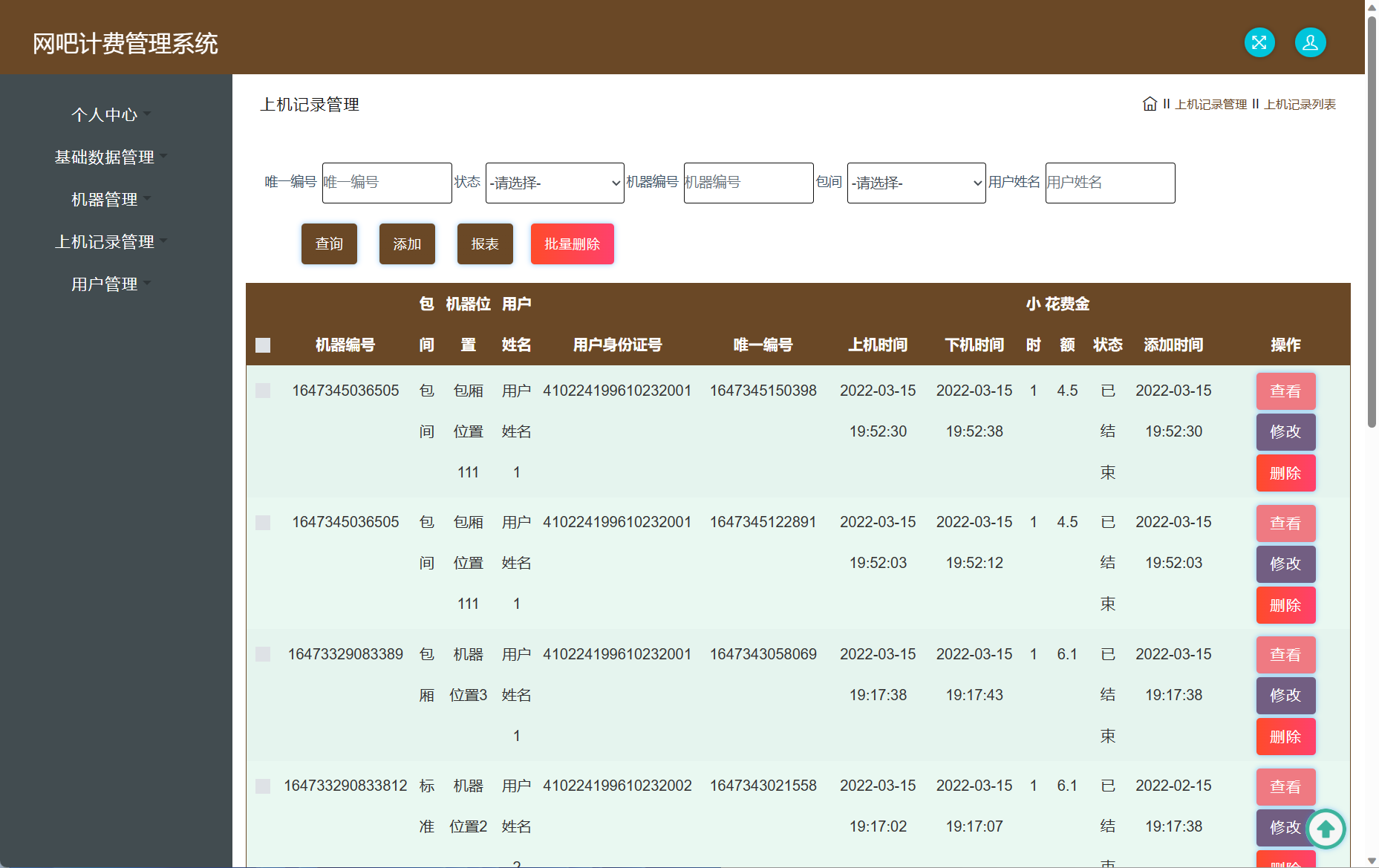Click the green back-to-top arrow
This screenshot has width=1379, height=868.
coord(1326,829)
